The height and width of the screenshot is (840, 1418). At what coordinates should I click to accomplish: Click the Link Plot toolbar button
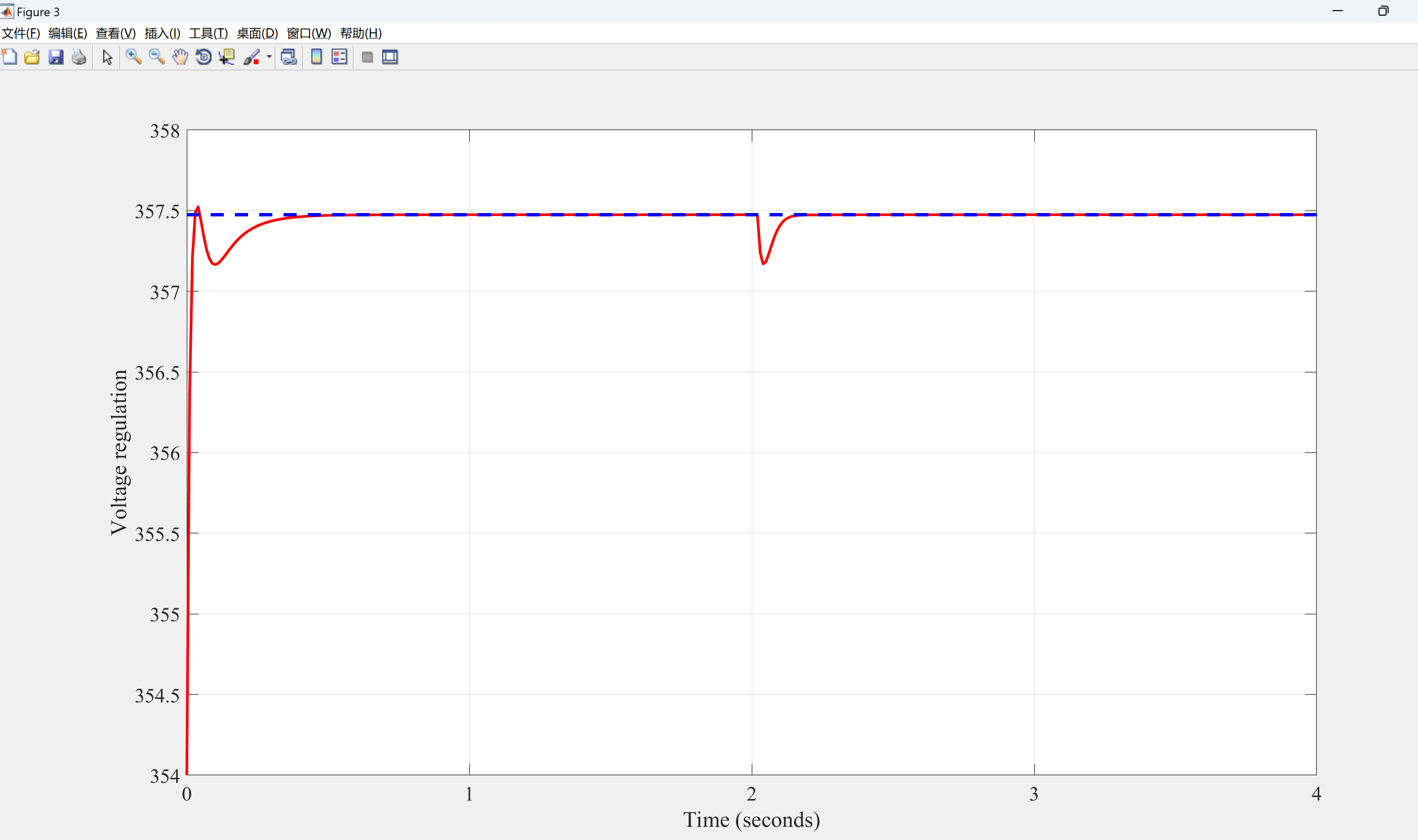pos(289,57)
